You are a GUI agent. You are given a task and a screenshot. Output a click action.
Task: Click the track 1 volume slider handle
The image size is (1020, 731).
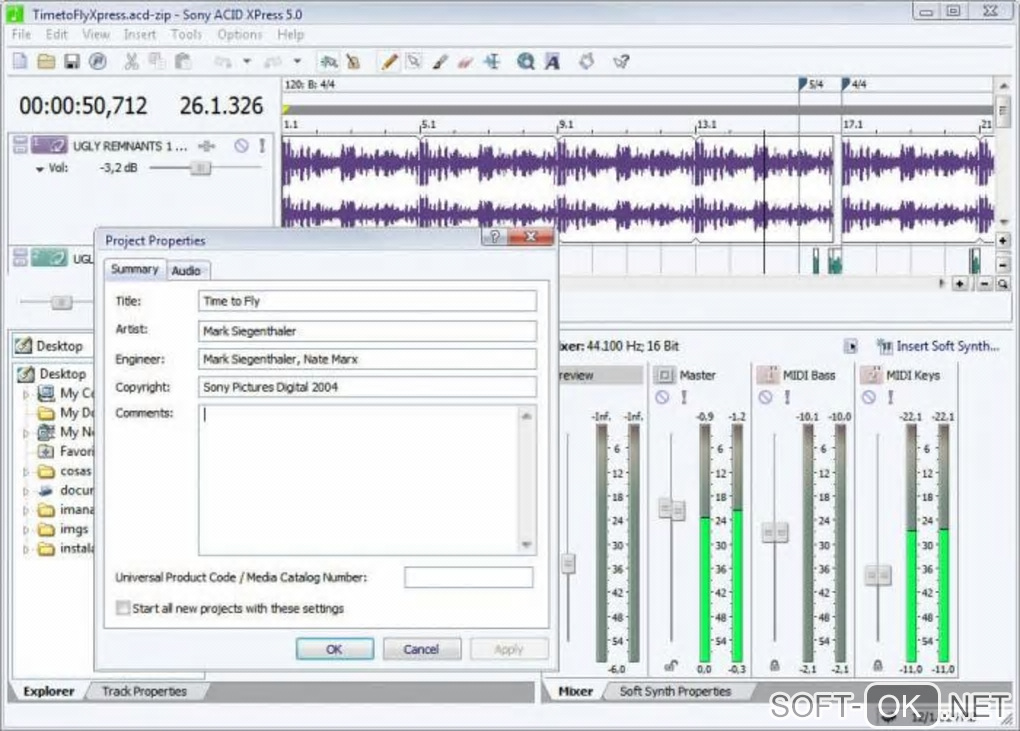[200, 168]
